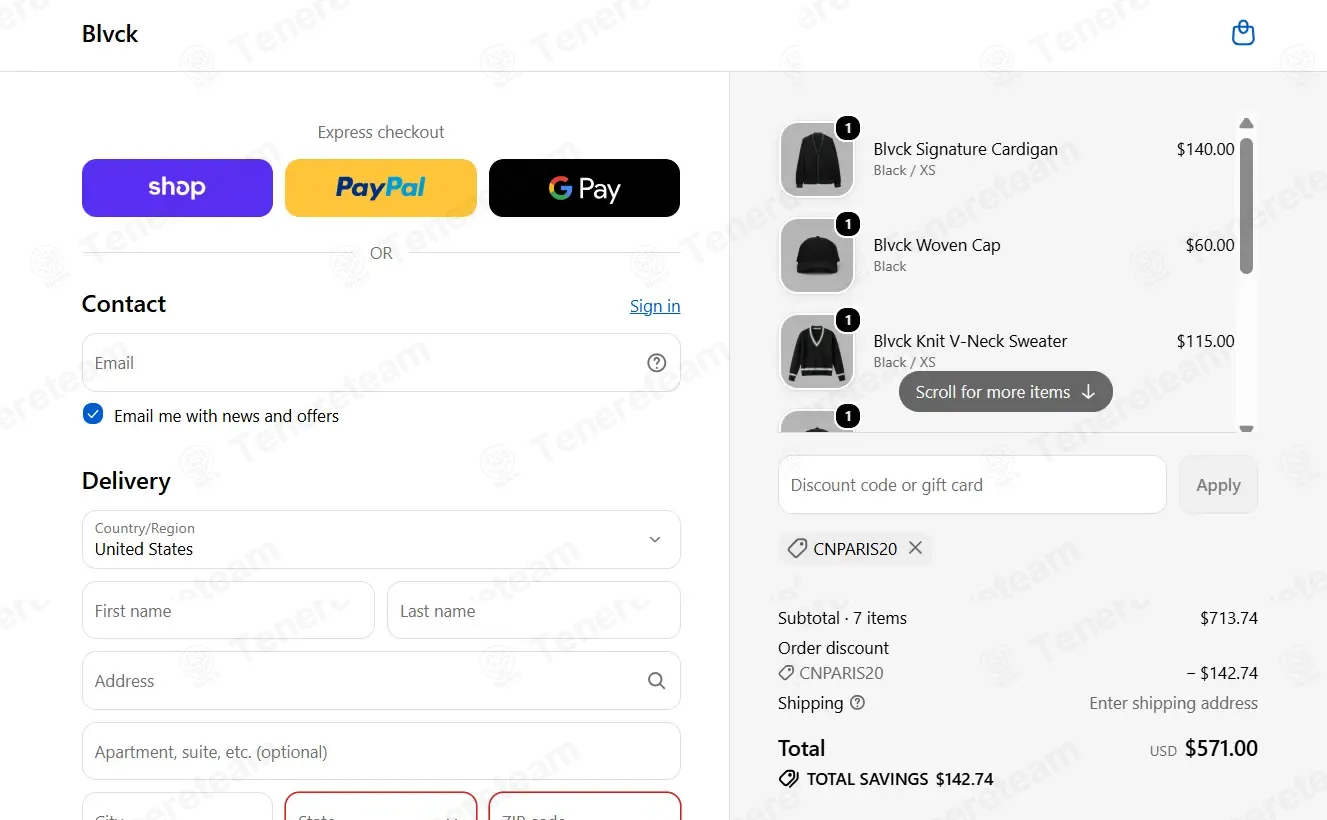
Task: Click the Blvck Woven Cap thumbnail
Action: 817,256
